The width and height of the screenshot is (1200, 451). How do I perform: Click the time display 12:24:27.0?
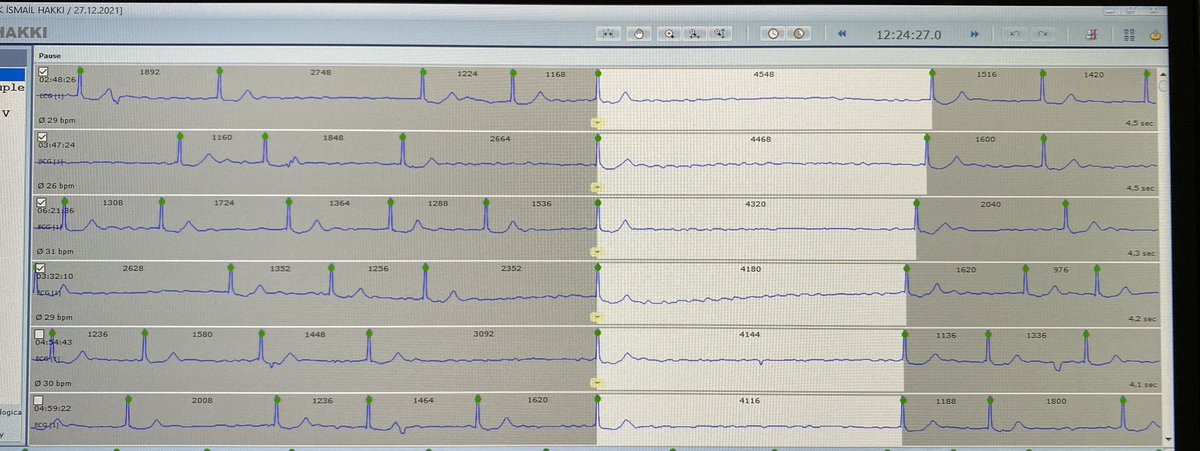click(908, 33)
